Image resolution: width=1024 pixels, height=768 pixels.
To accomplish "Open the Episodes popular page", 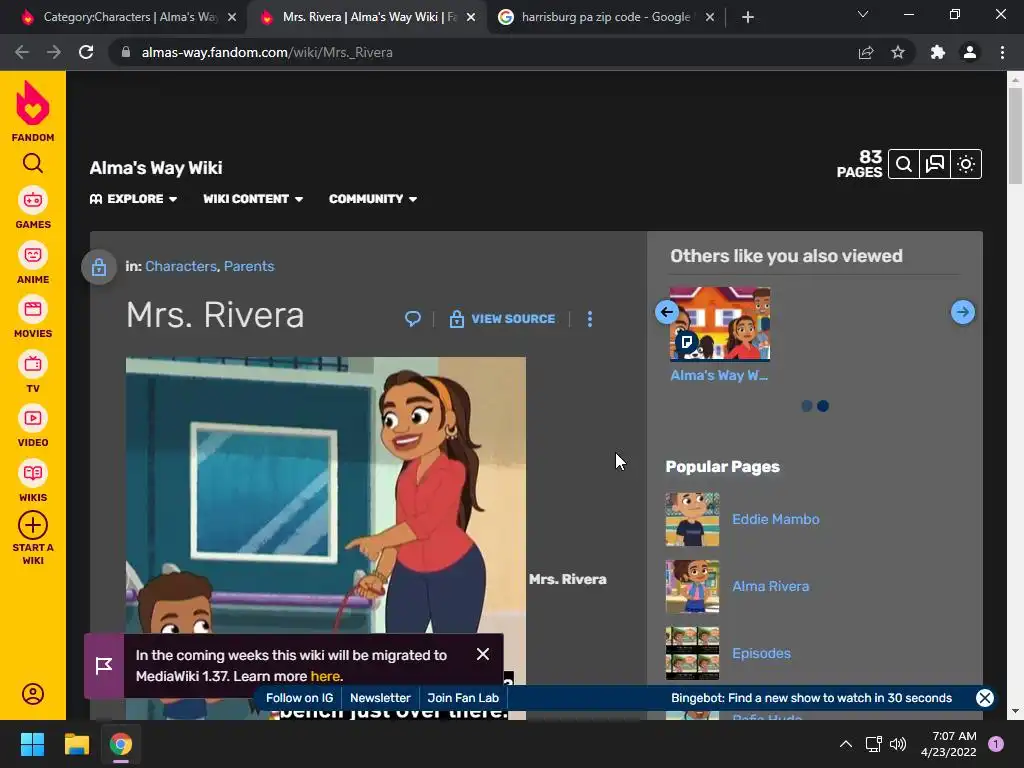I will click(761, 653).
